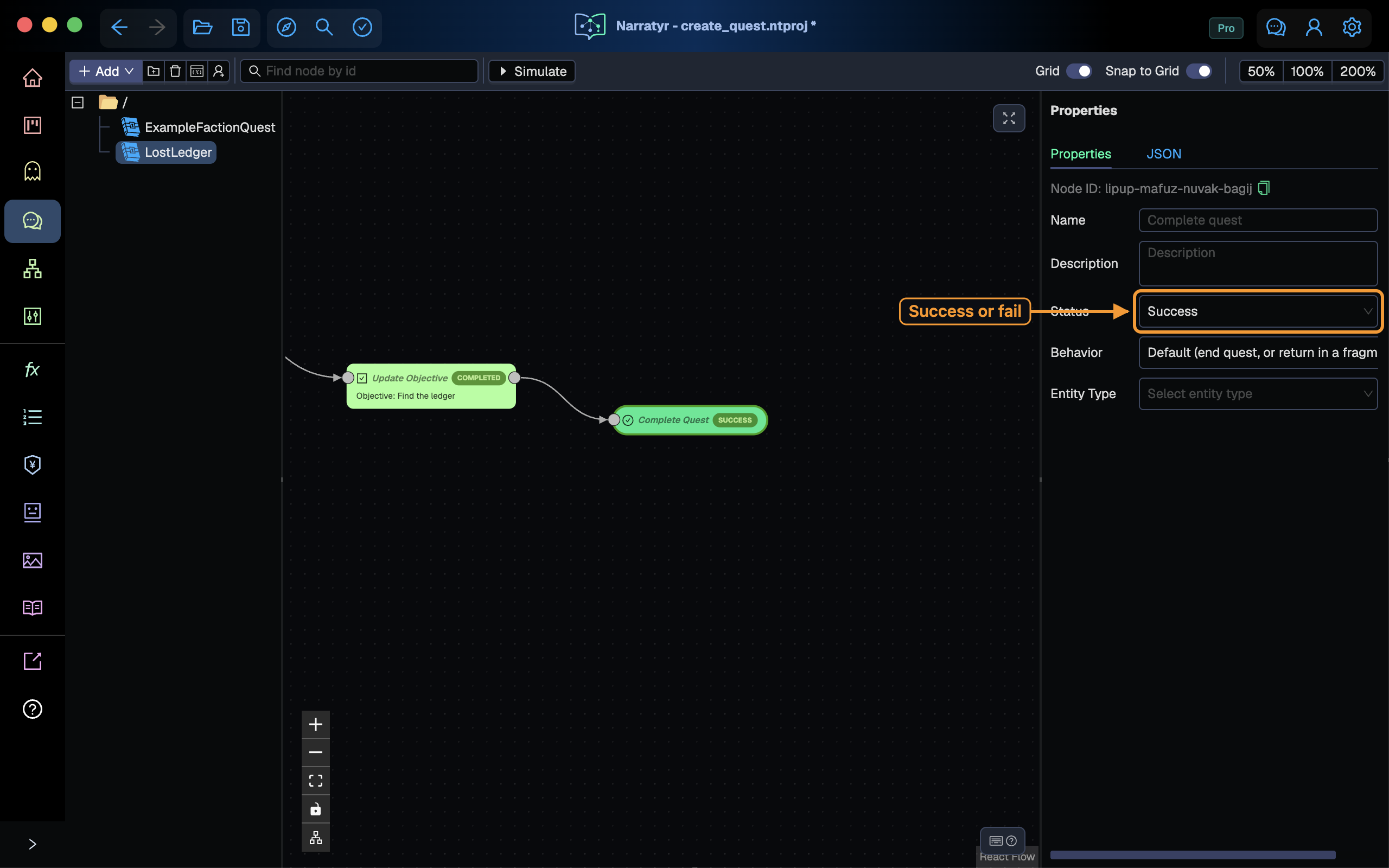Set zoom to 100%
Screen dimensions: 1389x868
coord(1307,71)
